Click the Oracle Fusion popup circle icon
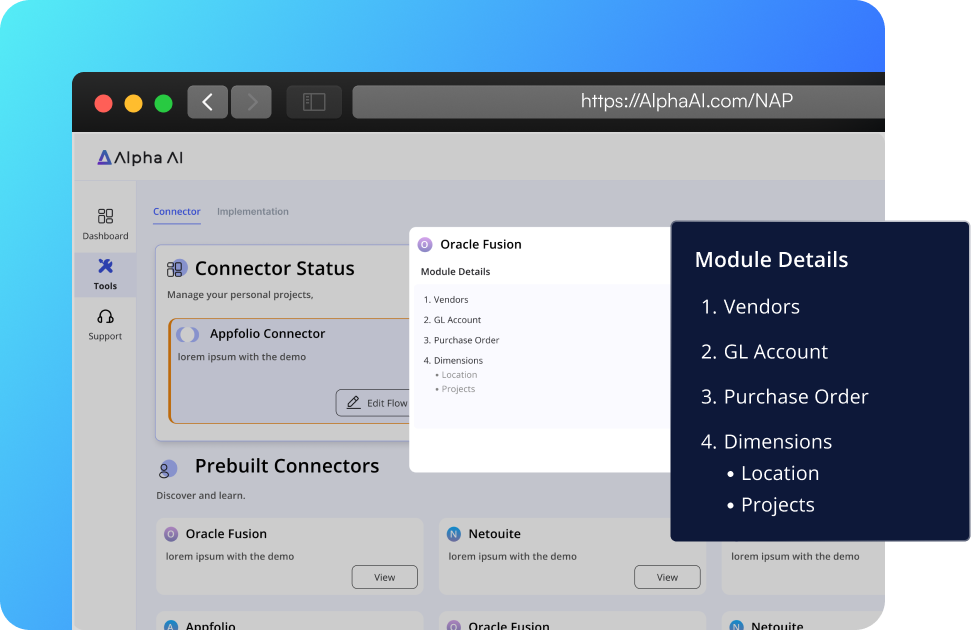 tap(425, 245)
